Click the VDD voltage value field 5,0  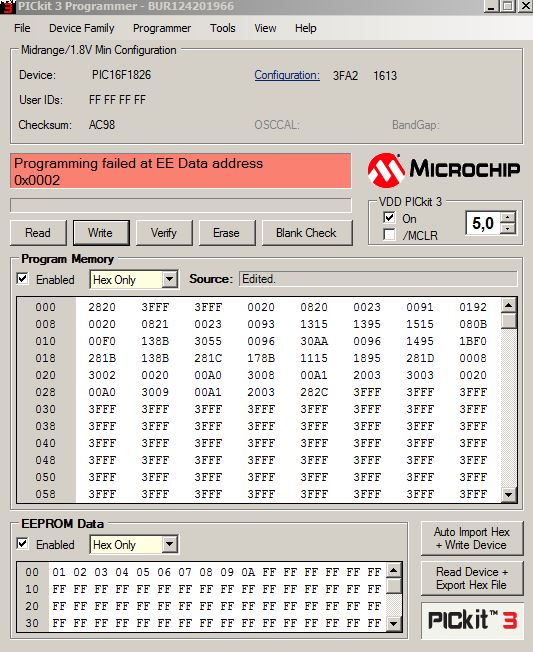point(483,223)
